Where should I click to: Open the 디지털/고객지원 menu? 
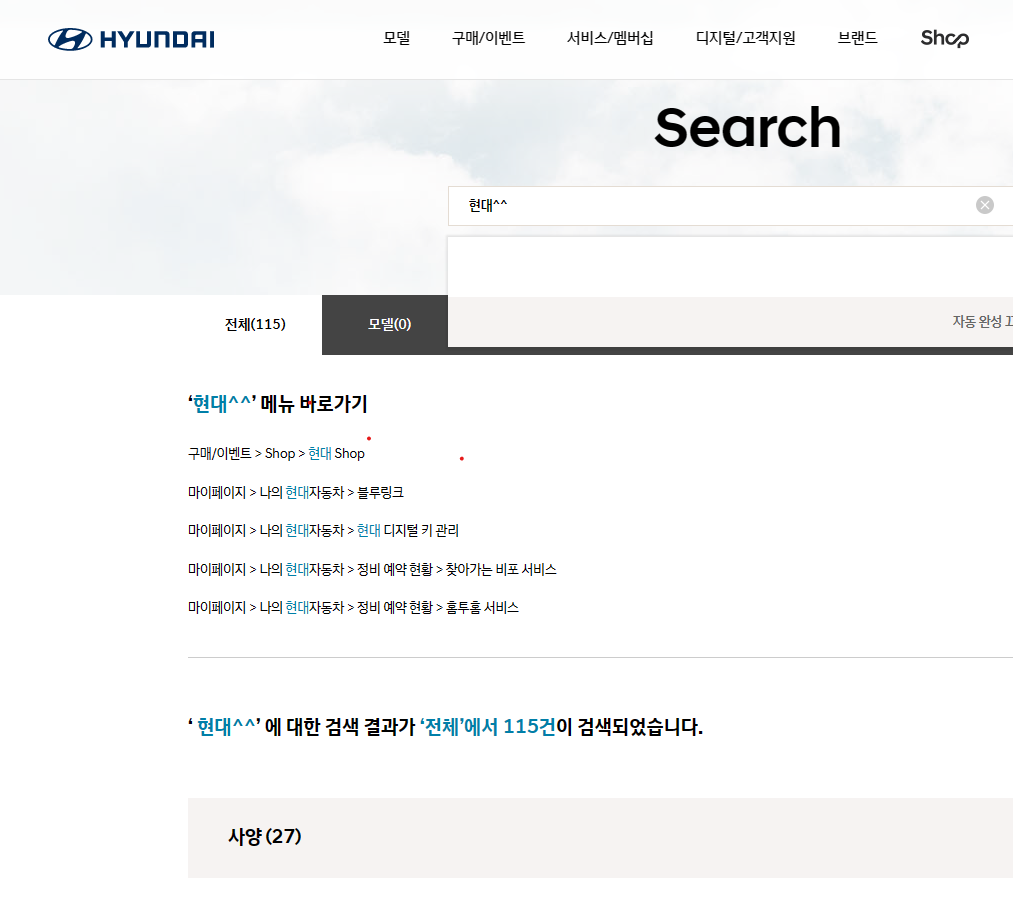click(745, 38)
